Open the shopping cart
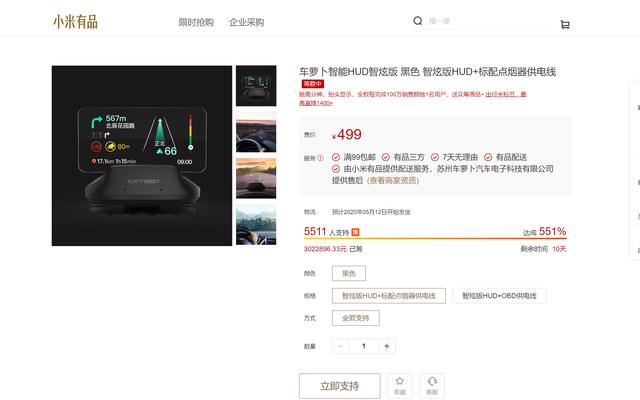 click(x=565, y=24)
